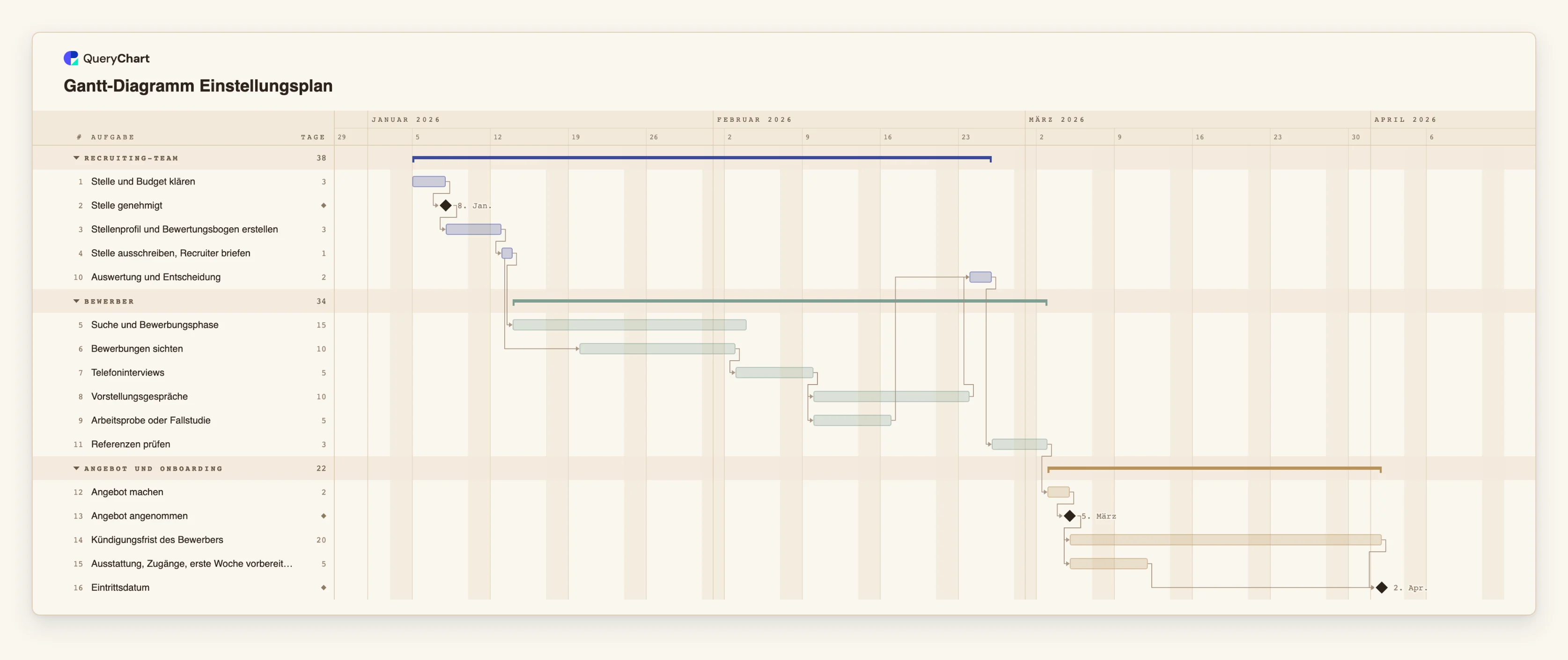Click the JANUAR 2026 month header
The image size is (1568, 660).
(405, 119)
